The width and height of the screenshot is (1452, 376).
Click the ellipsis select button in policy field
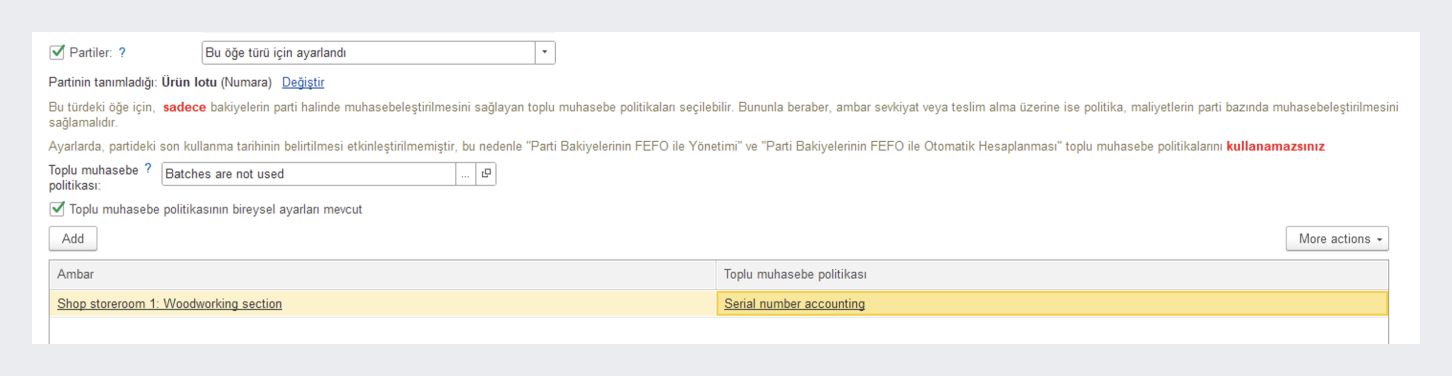coord(466,174)
